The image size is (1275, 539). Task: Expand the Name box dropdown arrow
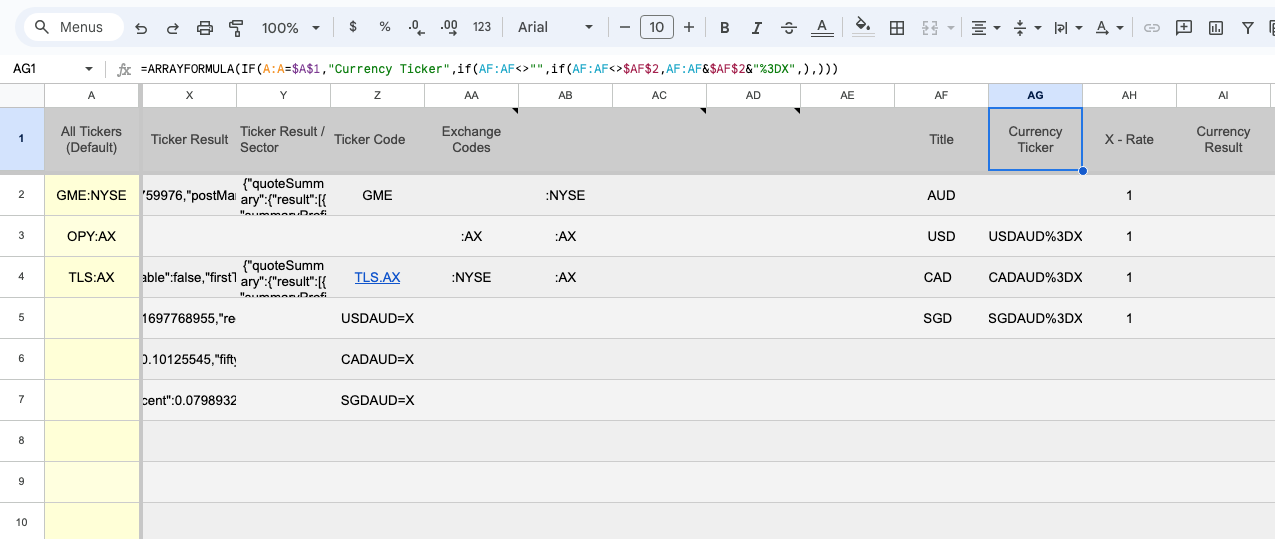89,69
